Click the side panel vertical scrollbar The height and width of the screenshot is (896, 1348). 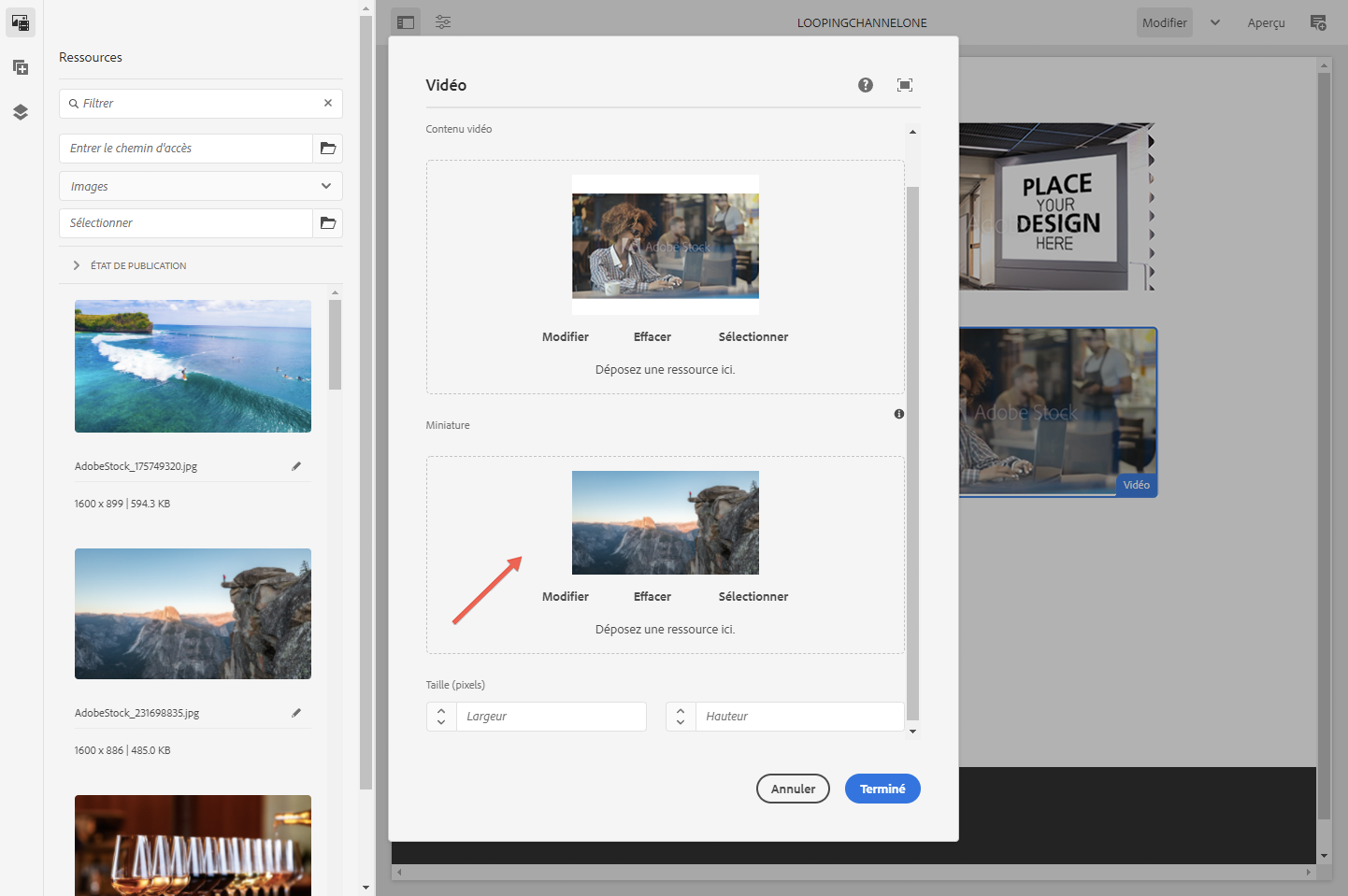(x=366, y=402)
